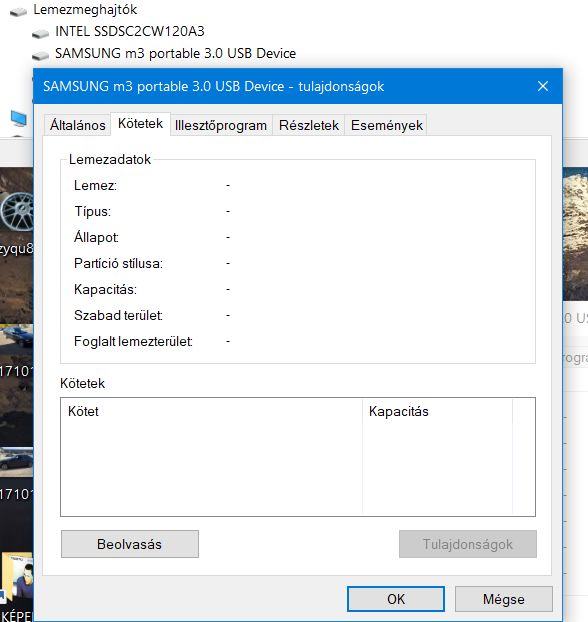Close the SAMSUNG properties dialog

(x=543, y=86)
